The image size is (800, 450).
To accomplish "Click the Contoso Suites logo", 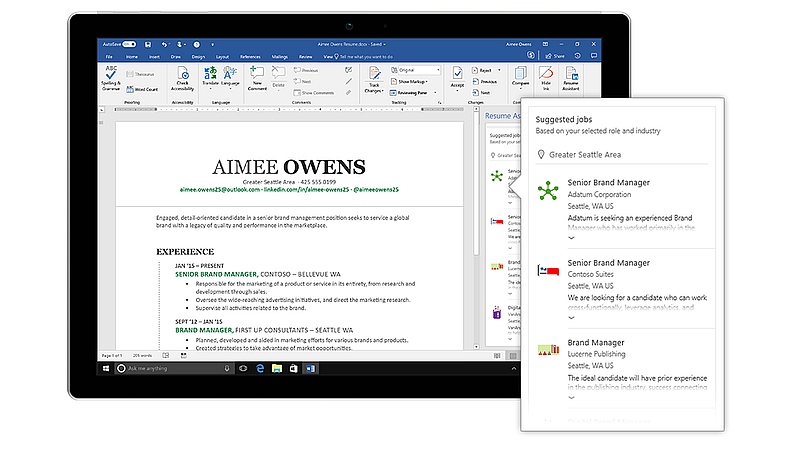I will click(x=548, y=270).
